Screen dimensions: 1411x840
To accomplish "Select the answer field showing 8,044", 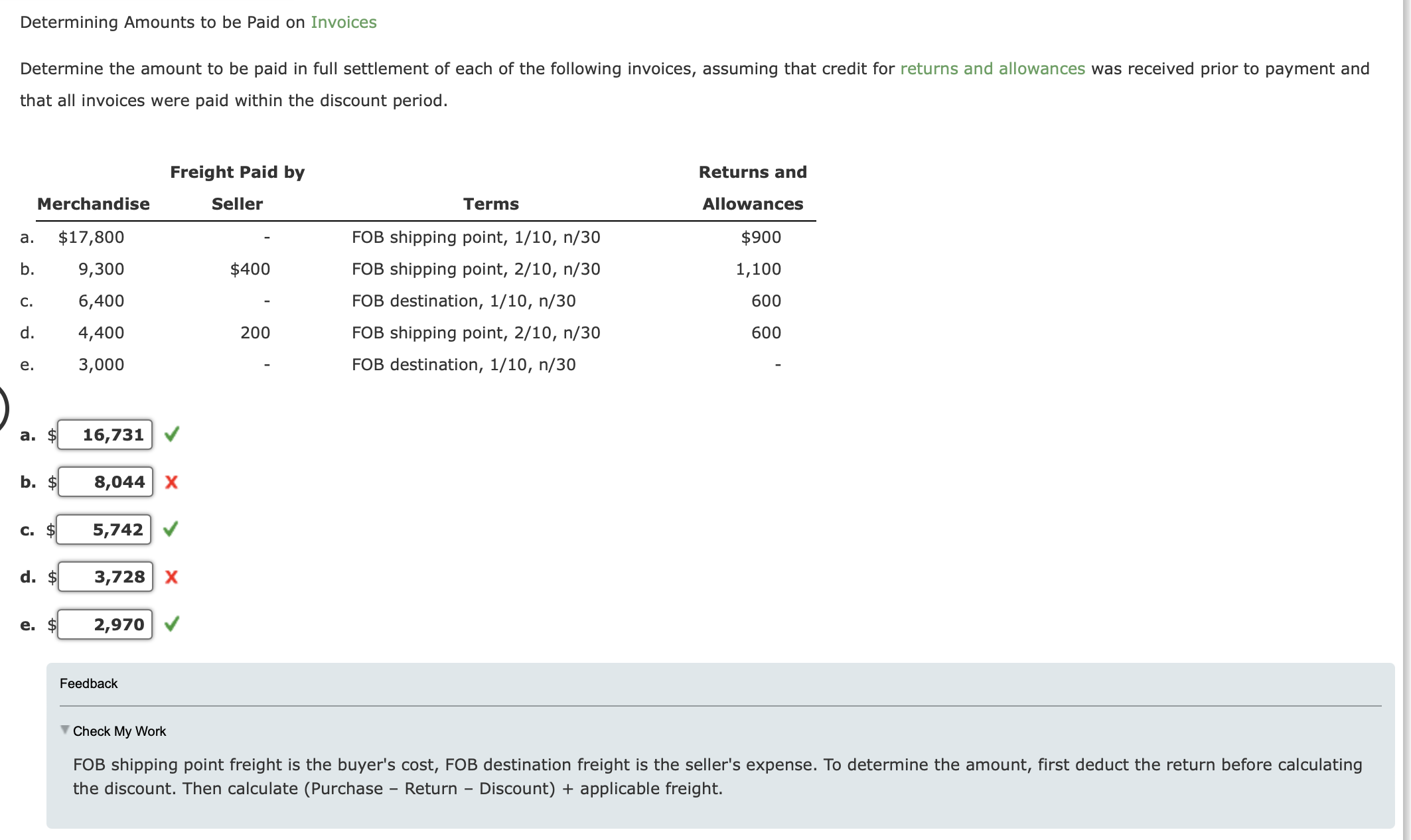I will (x=104, y=482).
